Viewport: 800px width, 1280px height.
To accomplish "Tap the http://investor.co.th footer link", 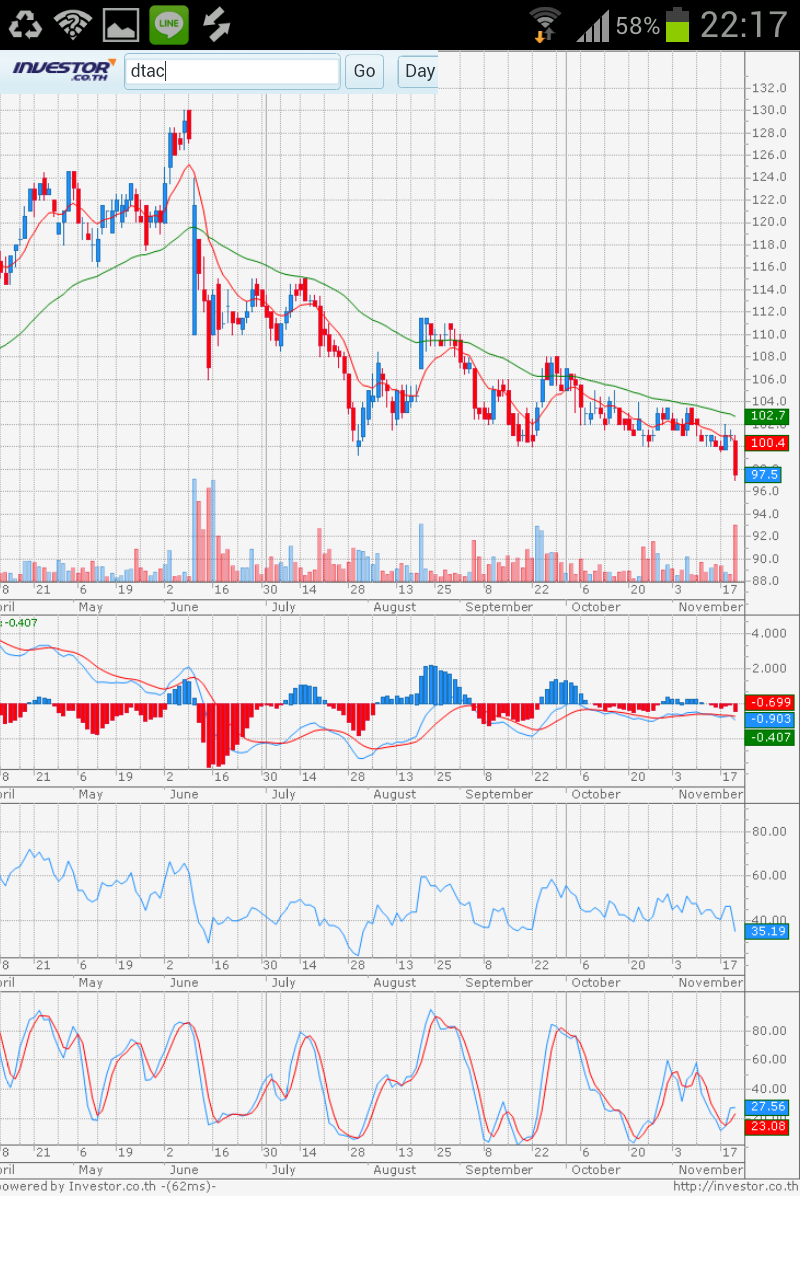I will (735, 1186).
